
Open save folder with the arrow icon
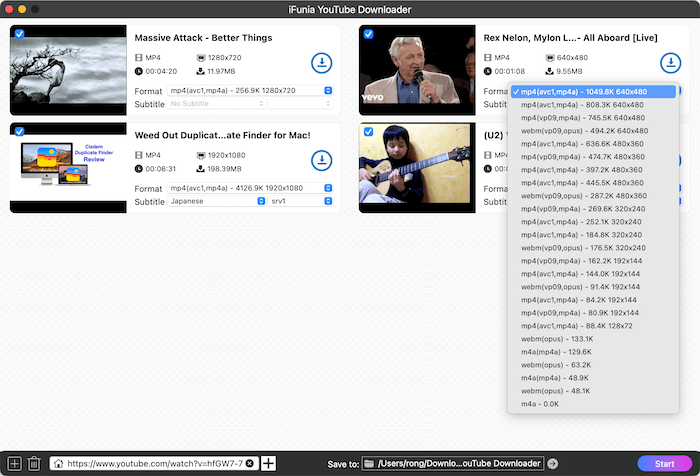point(553,464)
